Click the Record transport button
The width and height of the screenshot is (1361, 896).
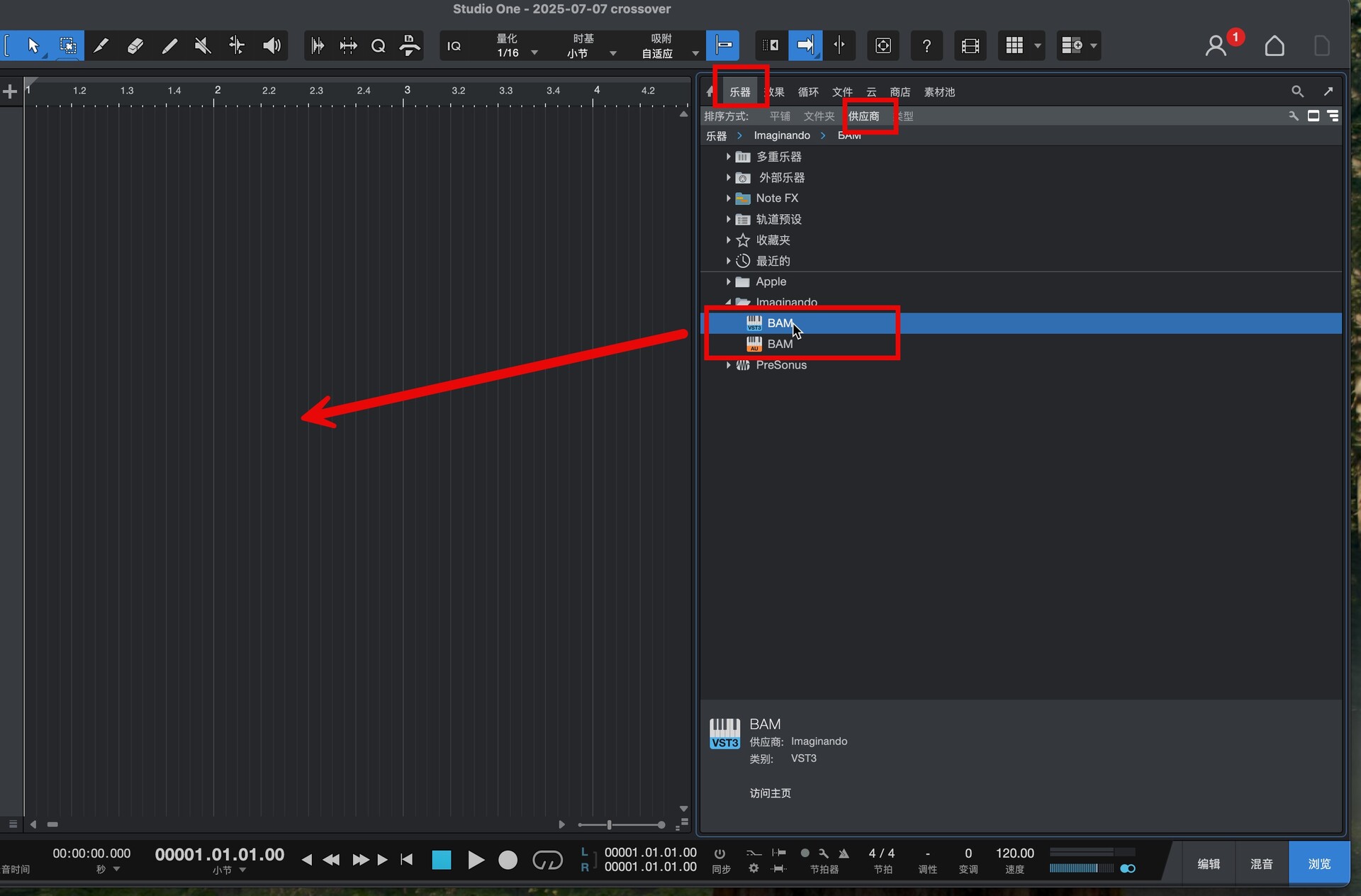508,861
